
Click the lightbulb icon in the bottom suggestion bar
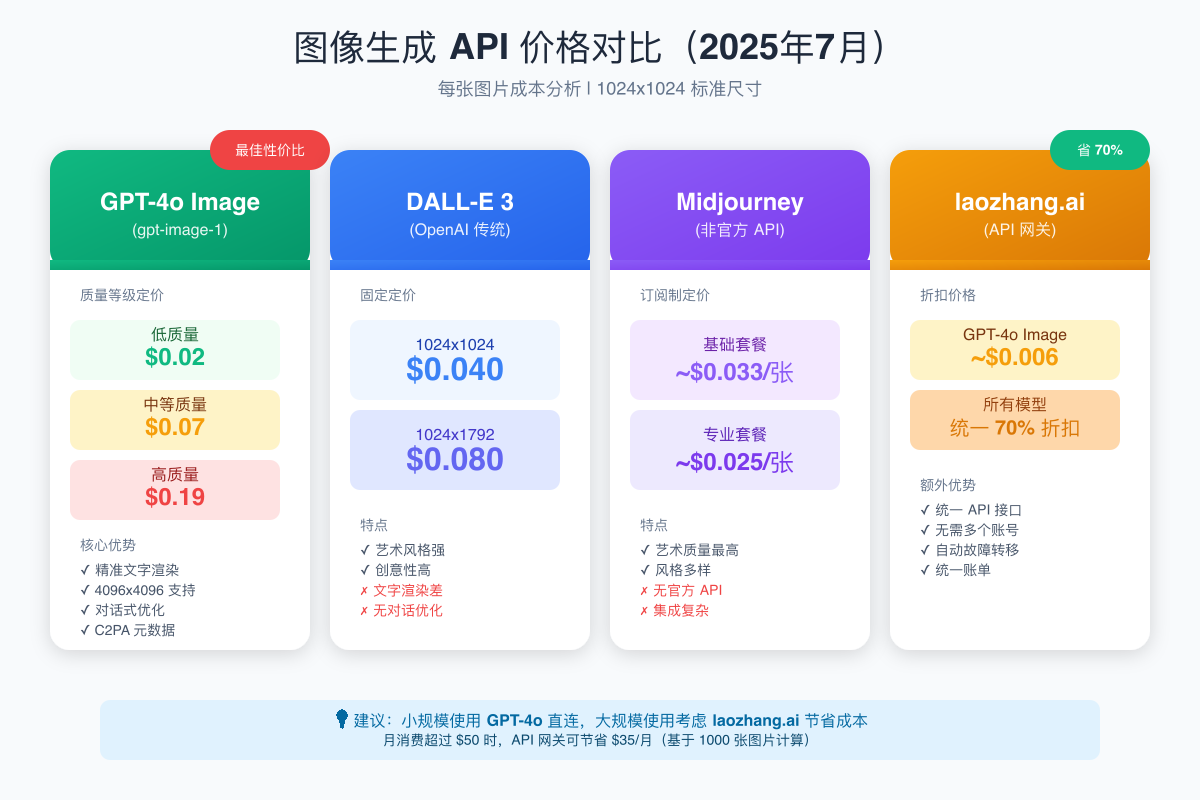(x=340, y=718)
